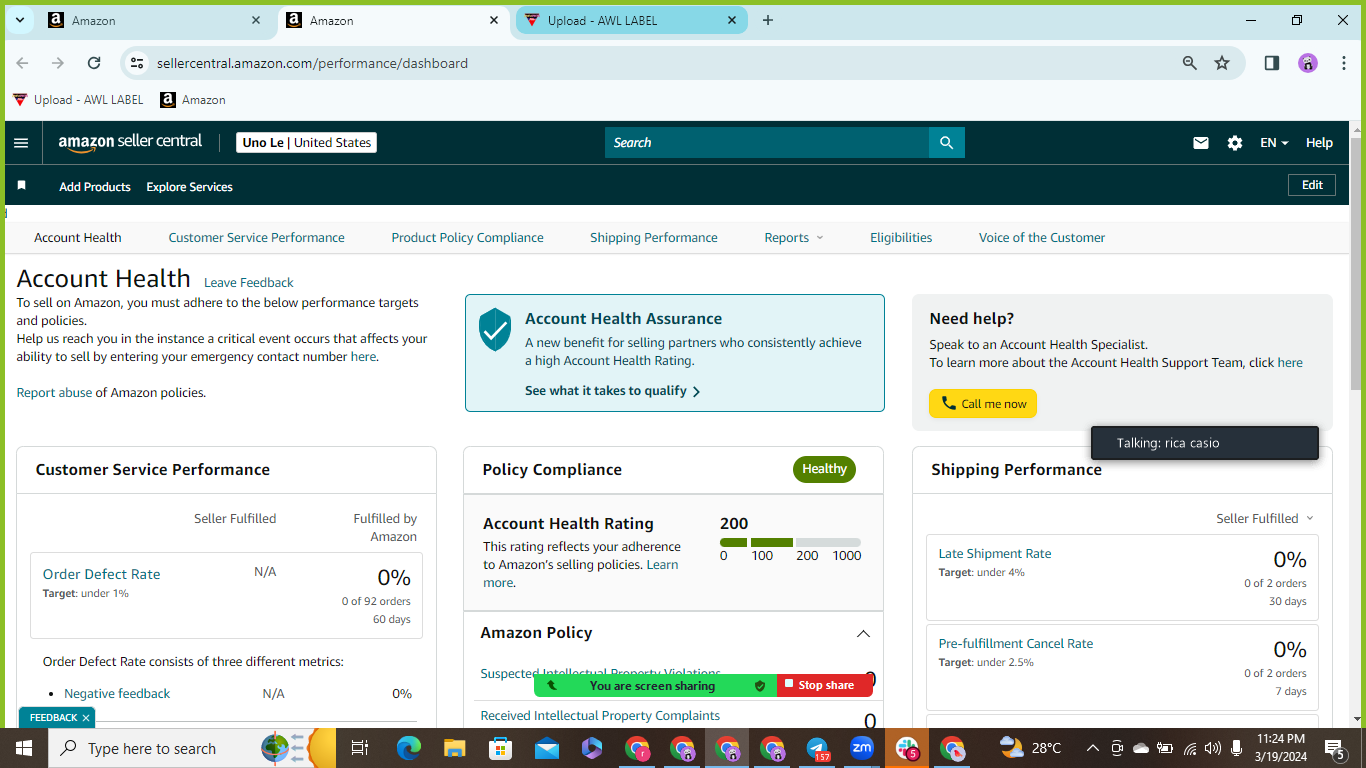Open the Chrome profile avatar
Viewport: 1366px width, 768px height.
click(x=1308, y=63)
